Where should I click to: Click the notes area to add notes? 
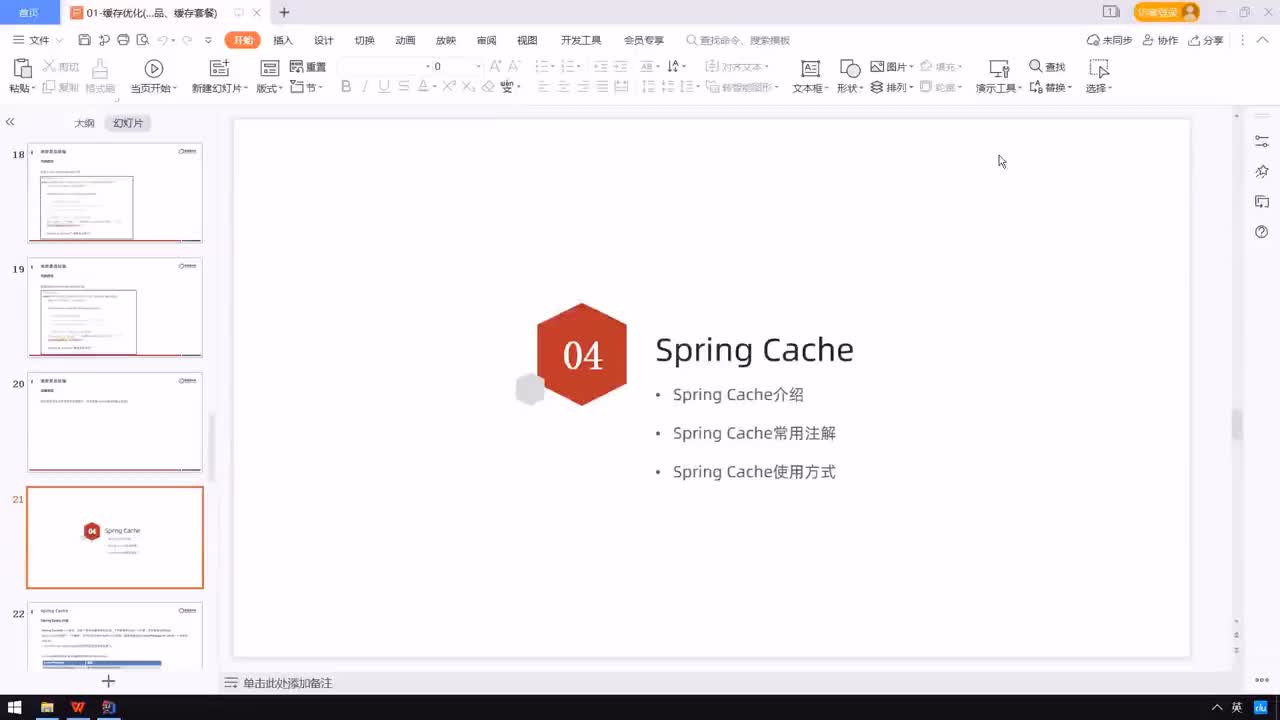[288, 683]
